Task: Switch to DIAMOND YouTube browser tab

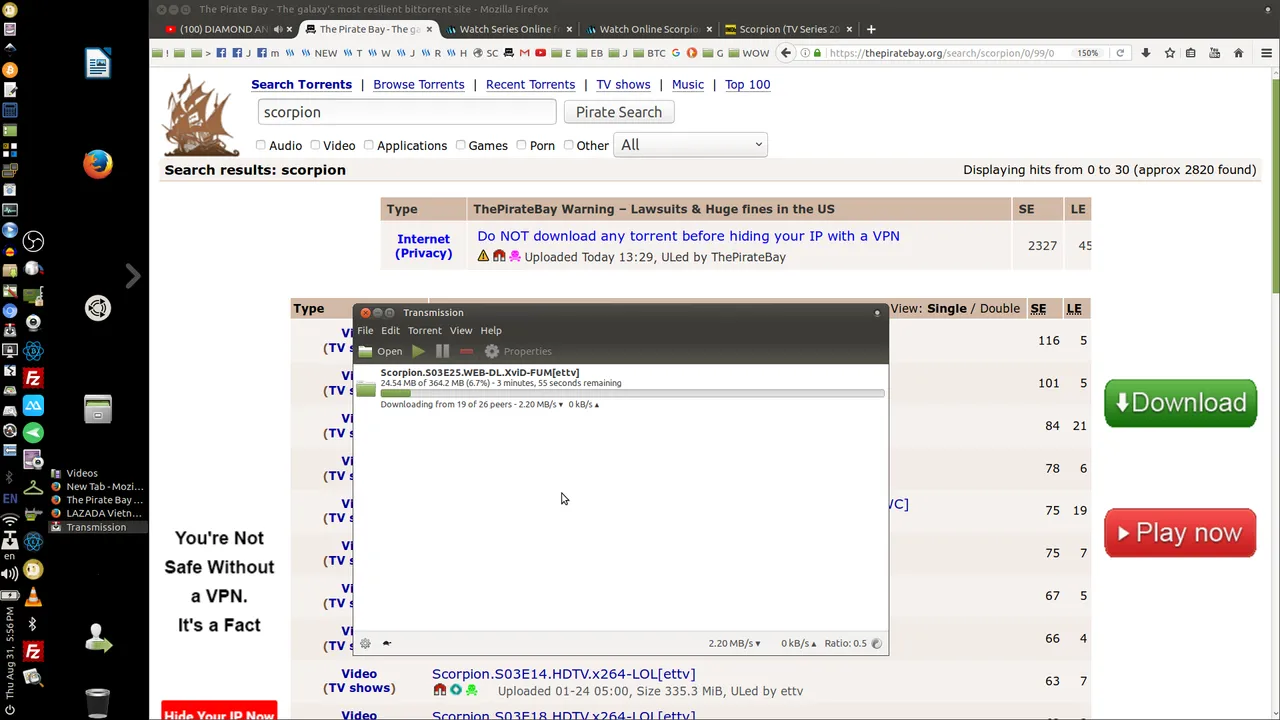Action: [223, 29]
